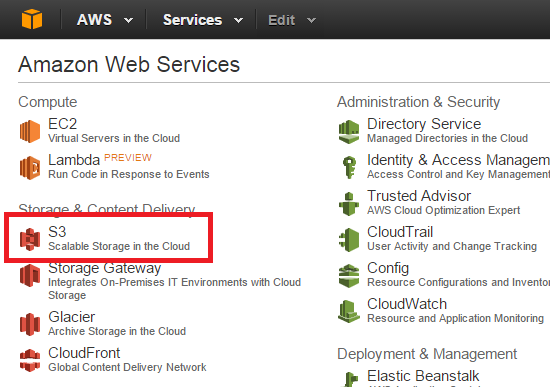Screen dimensions: 550x387
Task: Open the EC2 service link
Action: pos(62,124)
